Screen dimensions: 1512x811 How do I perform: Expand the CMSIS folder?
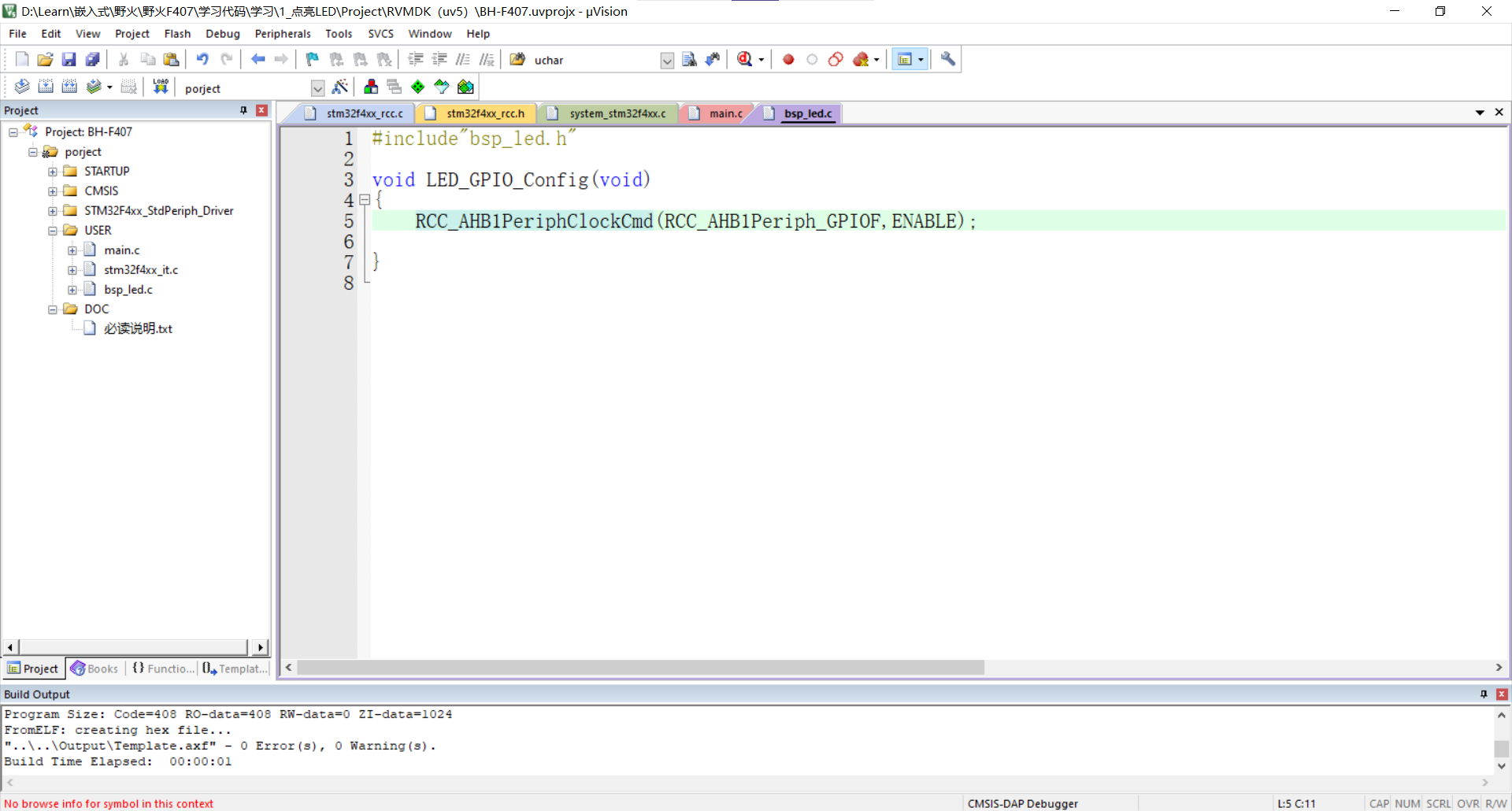[x=52, y=191]
